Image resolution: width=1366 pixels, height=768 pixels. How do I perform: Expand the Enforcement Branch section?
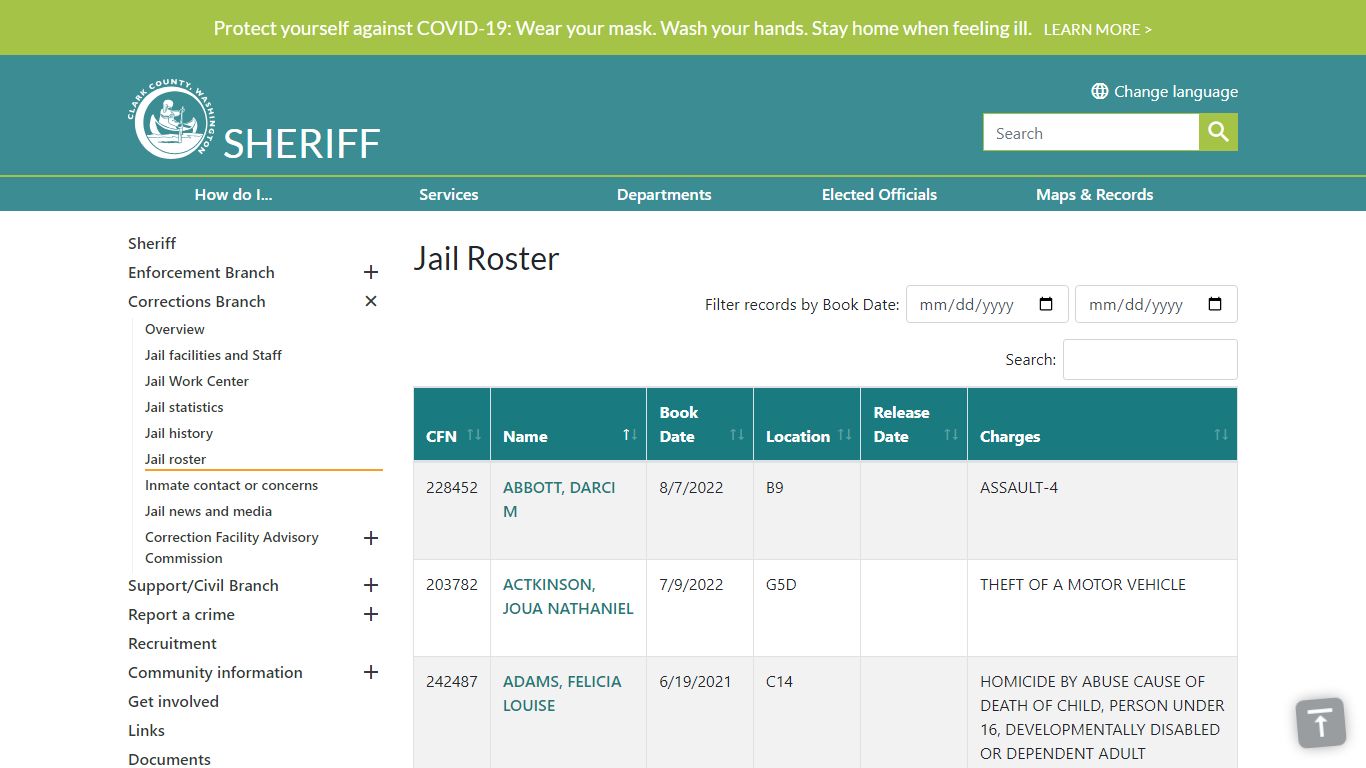pyautogui.click(x=371, y=272)
